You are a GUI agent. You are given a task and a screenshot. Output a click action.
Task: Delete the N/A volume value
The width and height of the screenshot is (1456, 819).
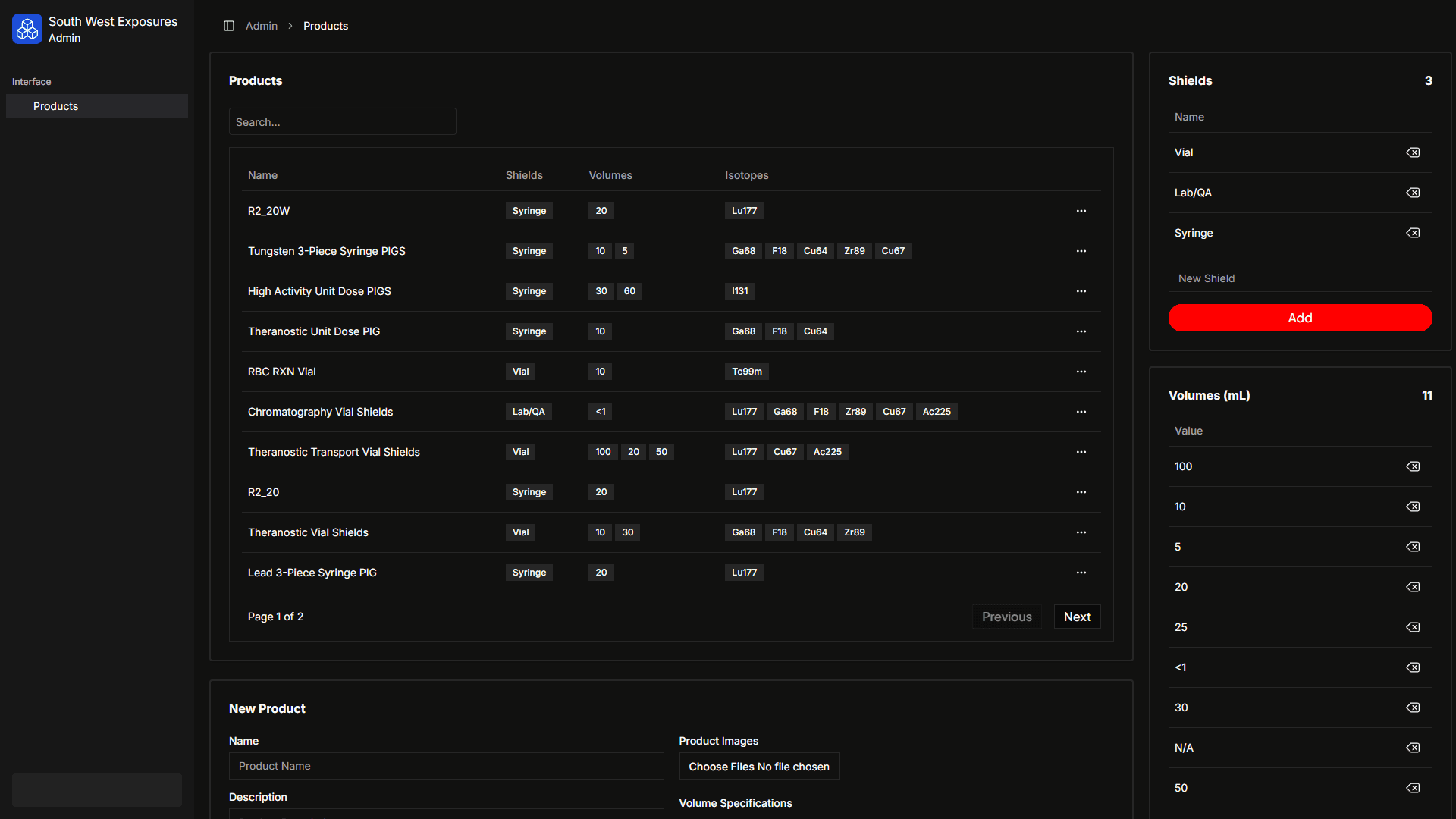1413,748
